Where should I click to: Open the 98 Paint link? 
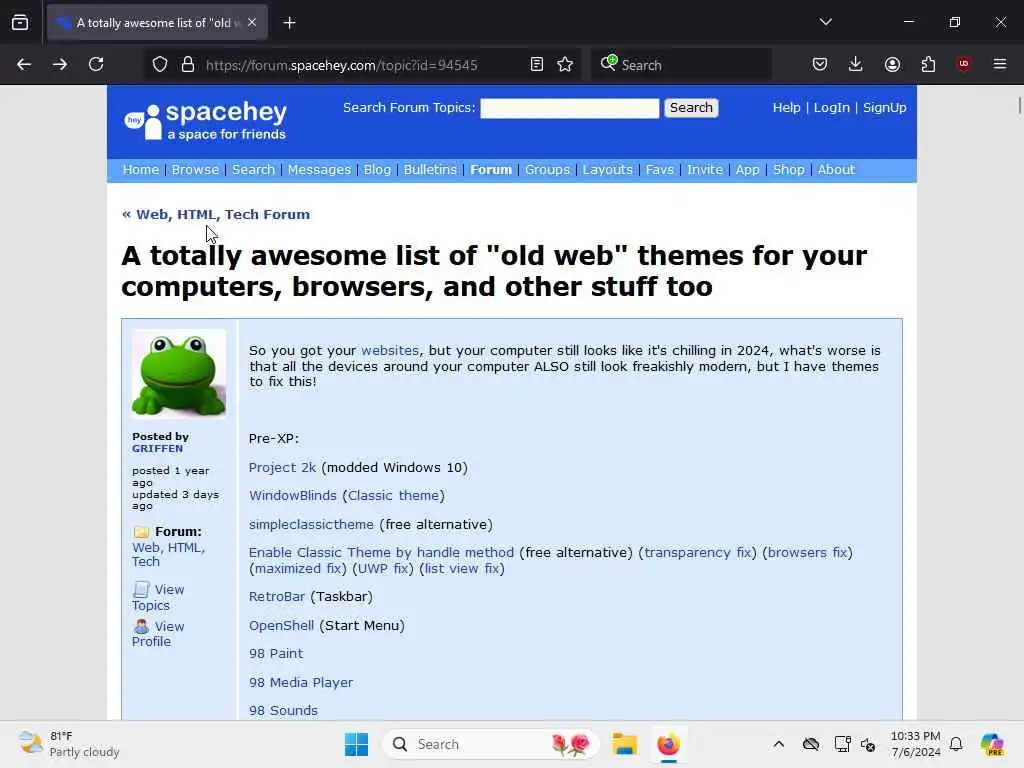[x=276, y=654]
